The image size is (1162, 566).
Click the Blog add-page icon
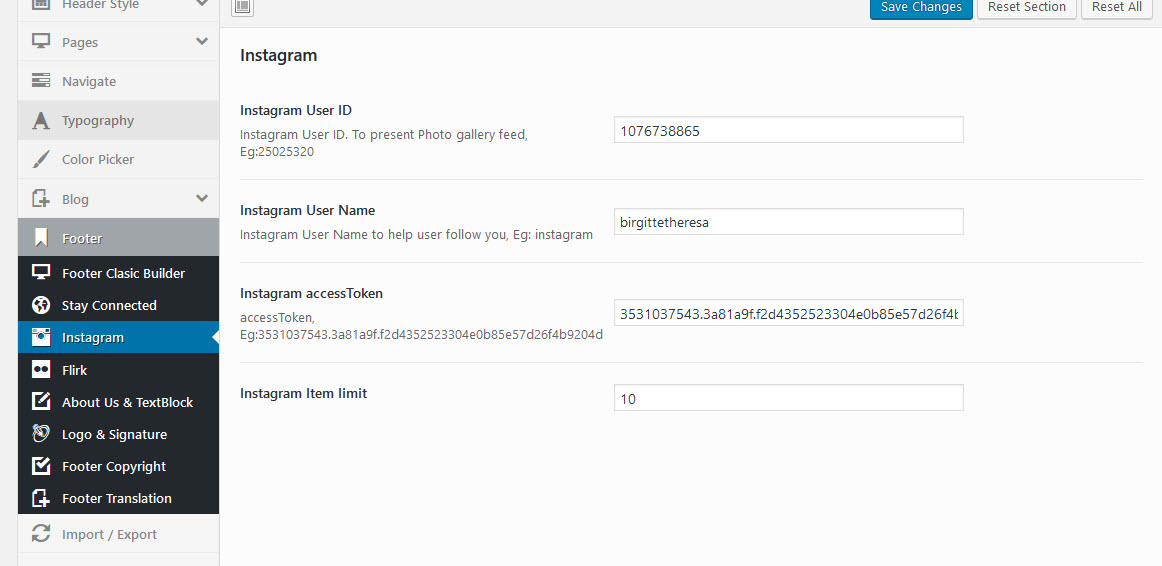click(42, 199)
